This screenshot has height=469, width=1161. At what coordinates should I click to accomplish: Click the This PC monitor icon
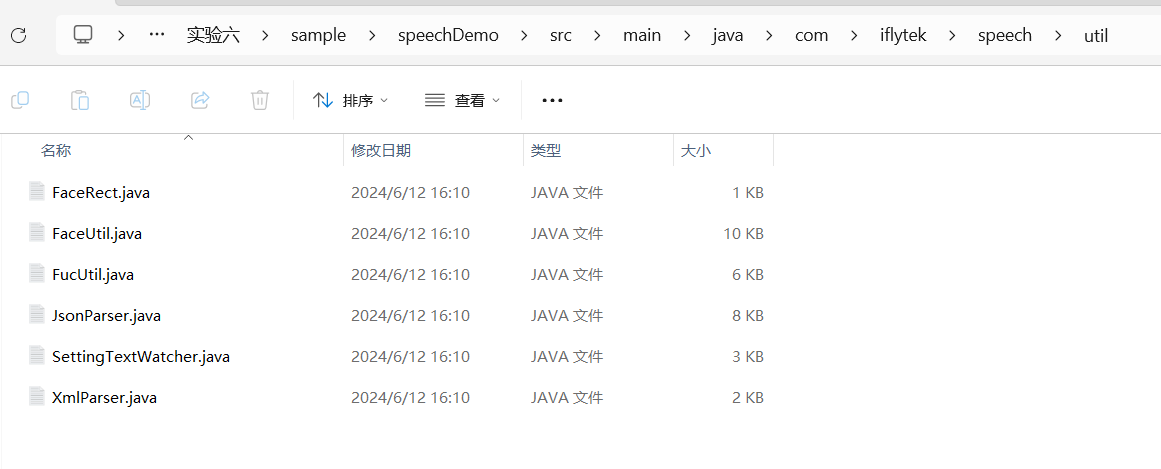(x=83, y=35)
